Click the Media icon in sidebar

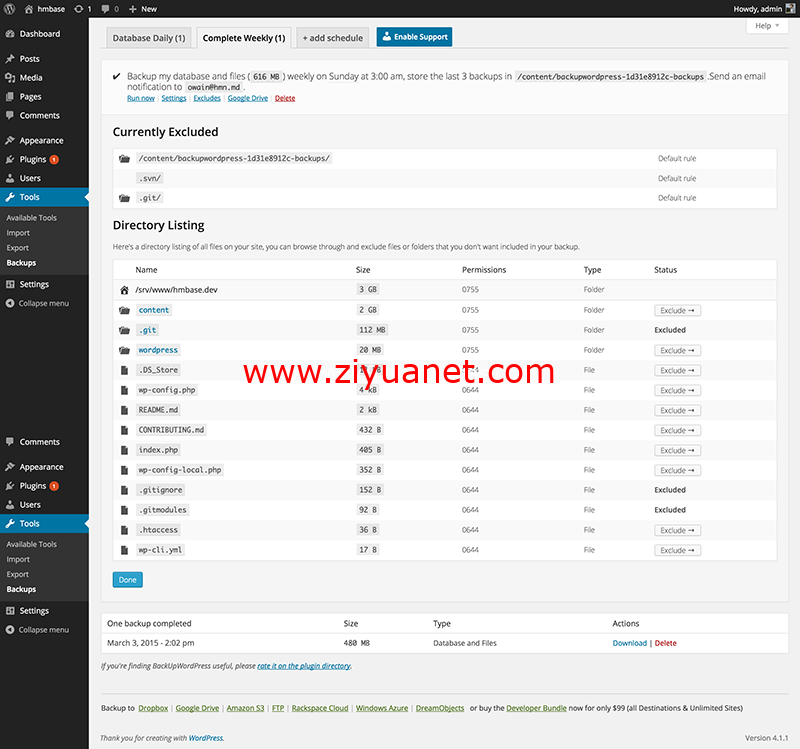(x=10, y=78)
